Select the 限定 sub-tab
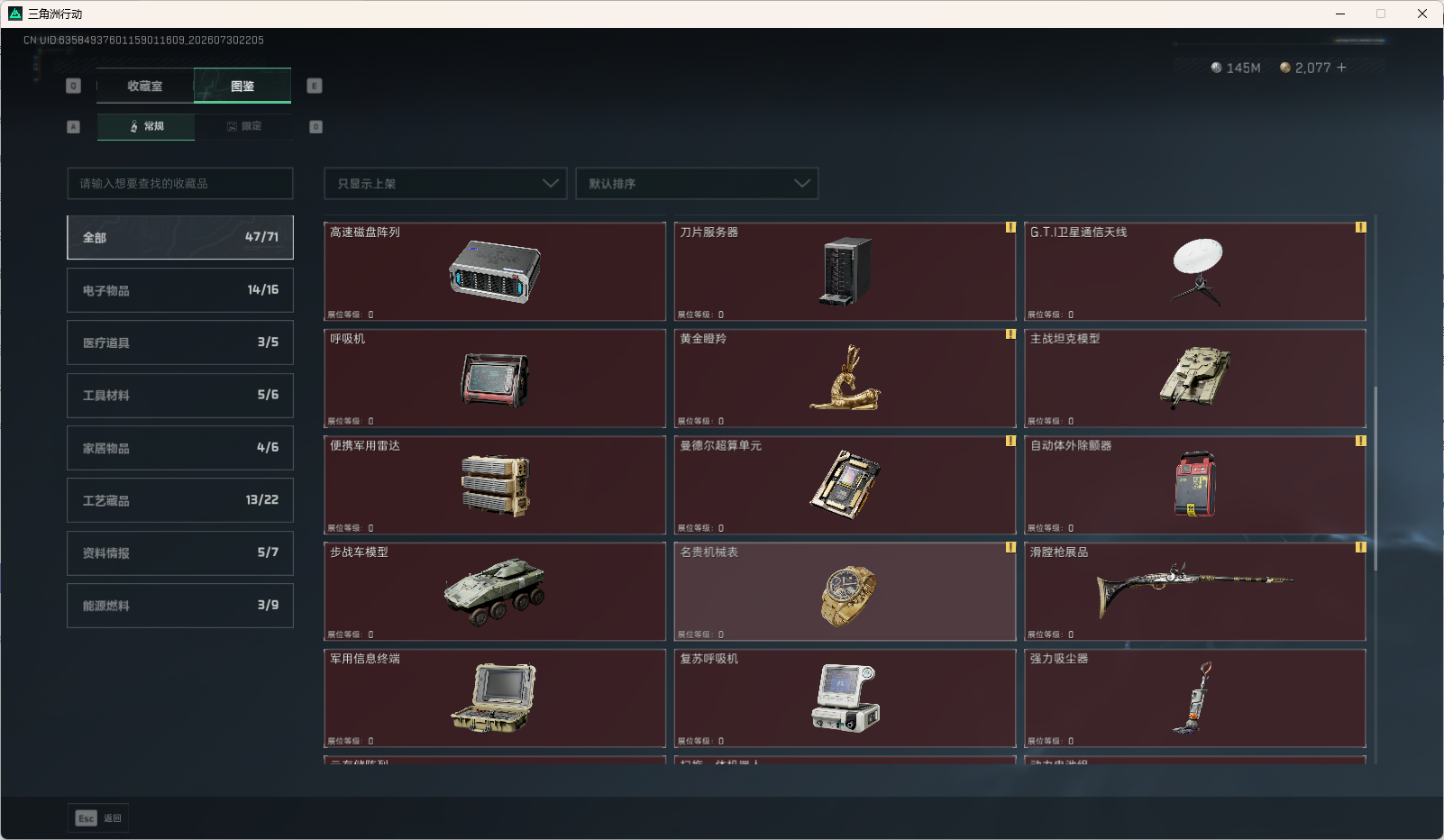 [243, 126]
